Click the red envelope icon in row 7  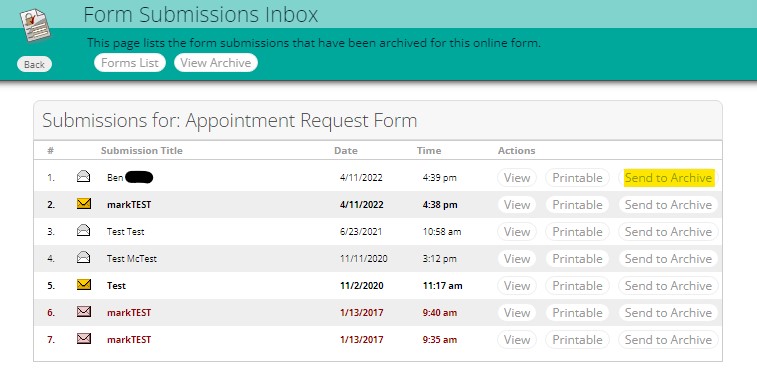click(x=84, y=339)
